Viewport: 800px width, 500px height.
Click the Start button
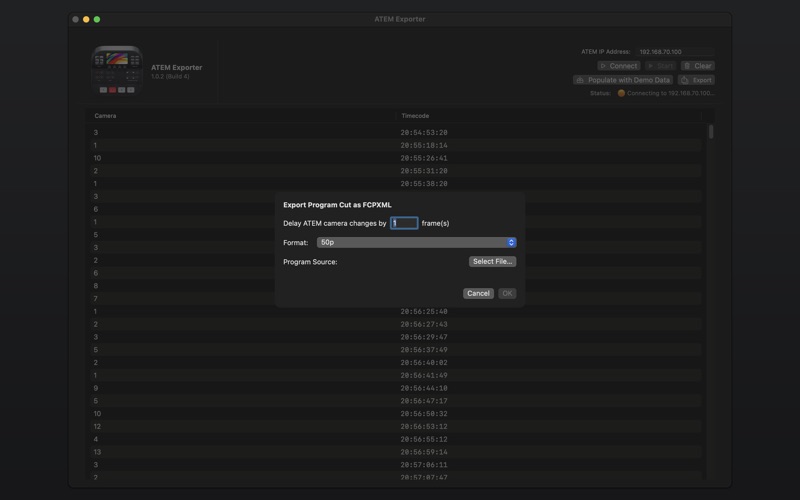tap(660, 66)
